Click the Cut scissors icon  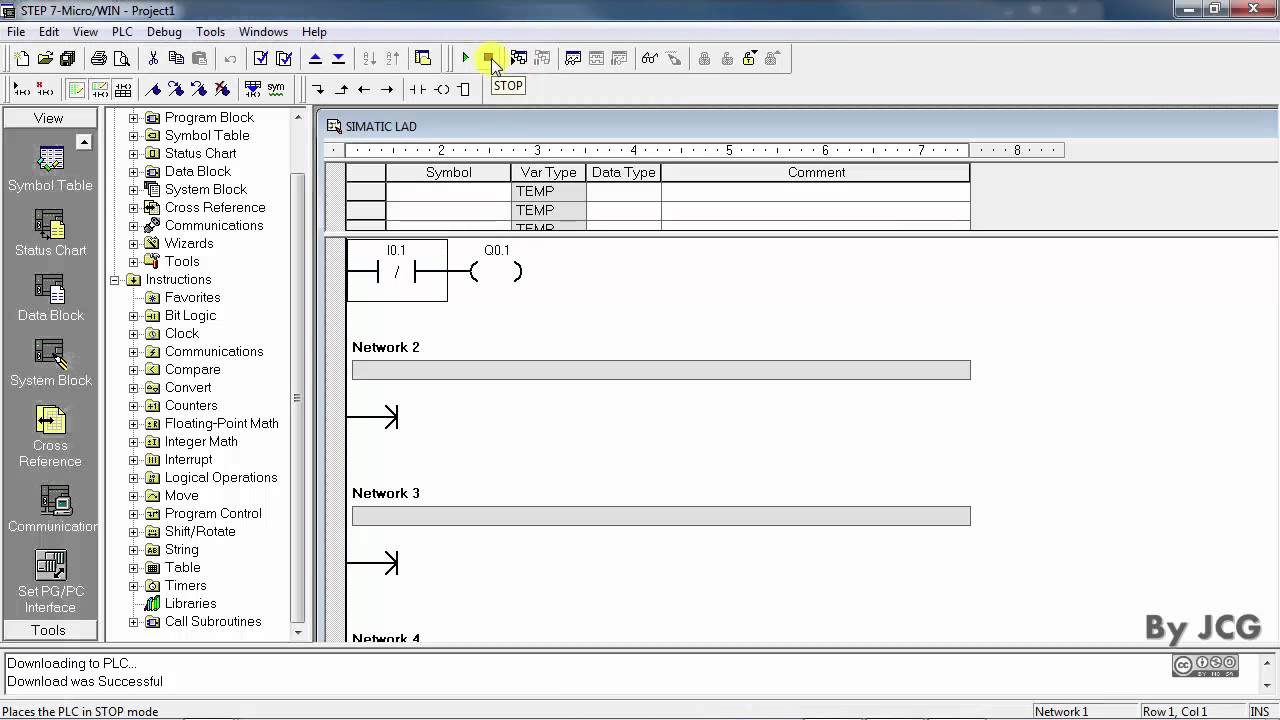tap(153, 59)
